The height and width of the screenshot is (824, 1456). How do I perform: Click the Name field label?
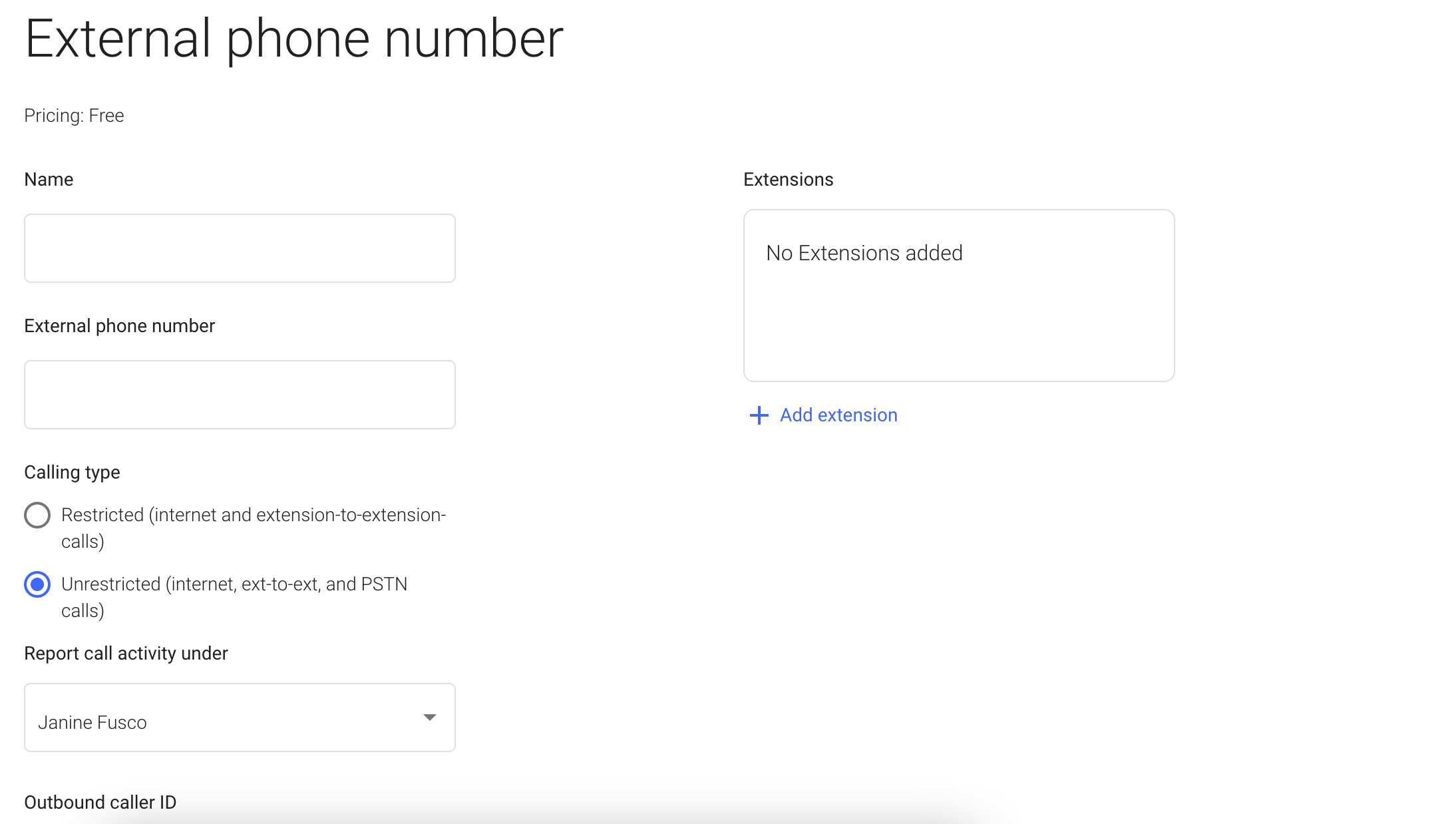(49, 179)
